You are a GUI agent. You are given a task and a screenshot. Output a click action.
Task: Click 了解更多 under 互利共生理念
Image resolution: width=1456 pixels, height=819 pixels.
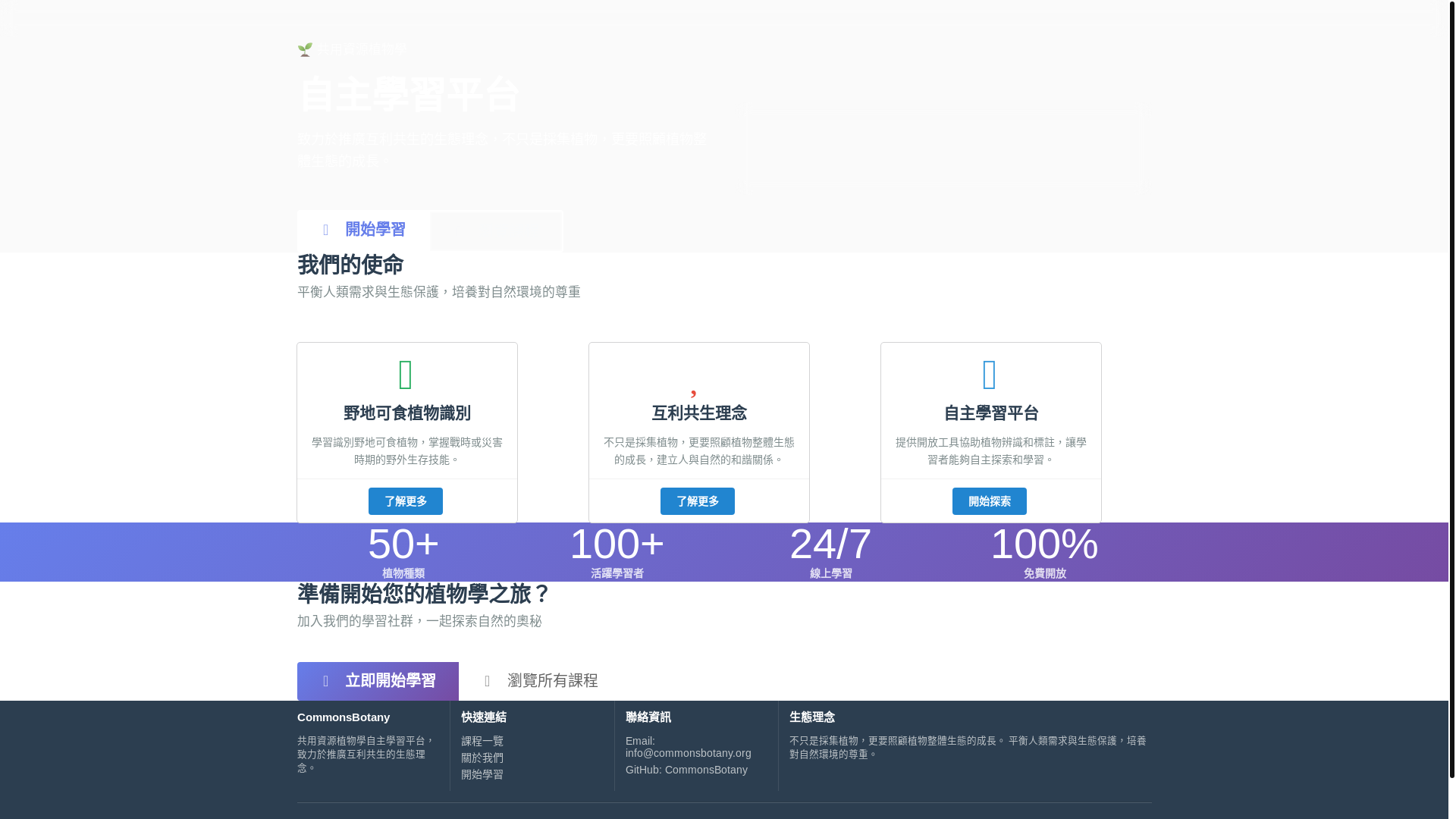(698, 501)
